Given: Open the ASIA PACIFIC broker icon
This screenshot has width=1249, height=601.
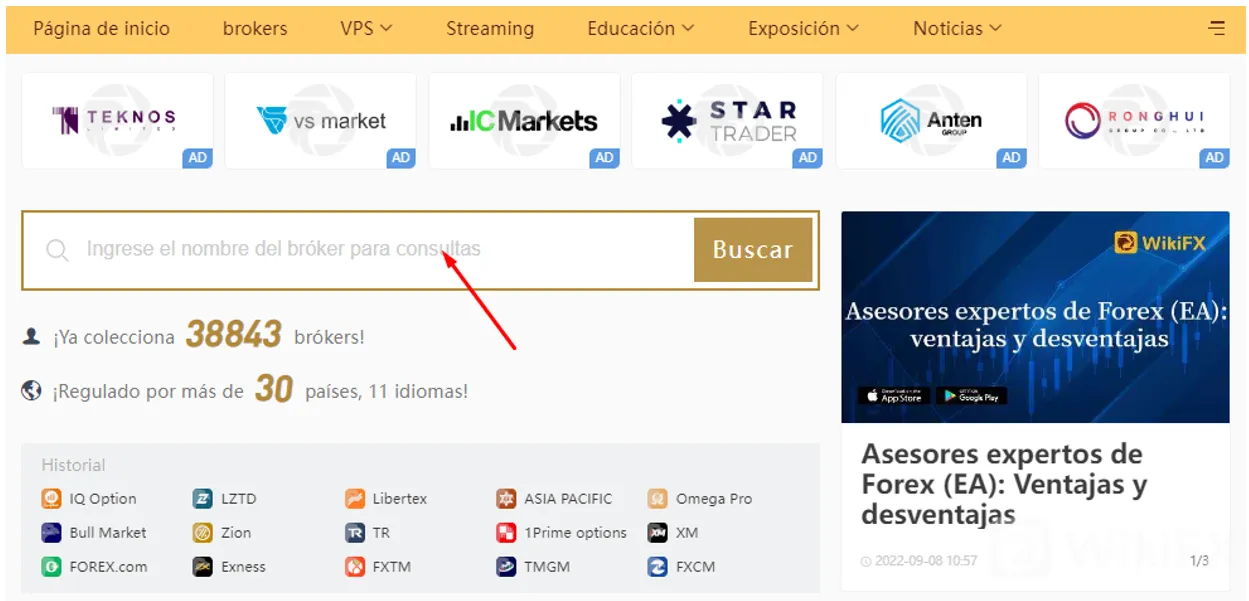Looking at the screenshot, I should (506, 498).
